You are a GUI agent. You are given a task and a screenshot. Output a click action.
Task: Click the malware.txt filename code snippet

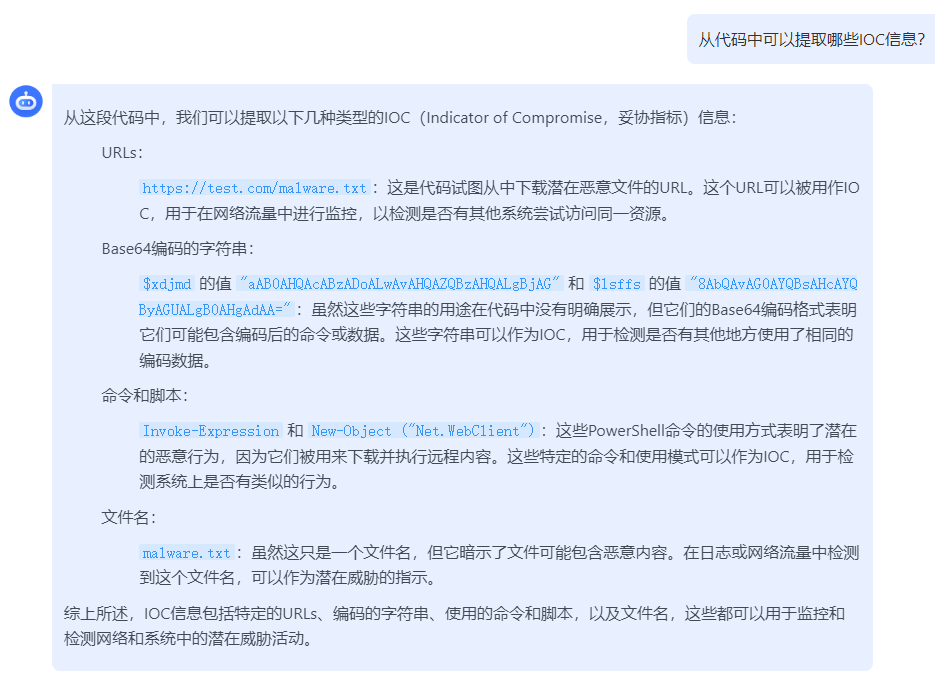point(187,553)
